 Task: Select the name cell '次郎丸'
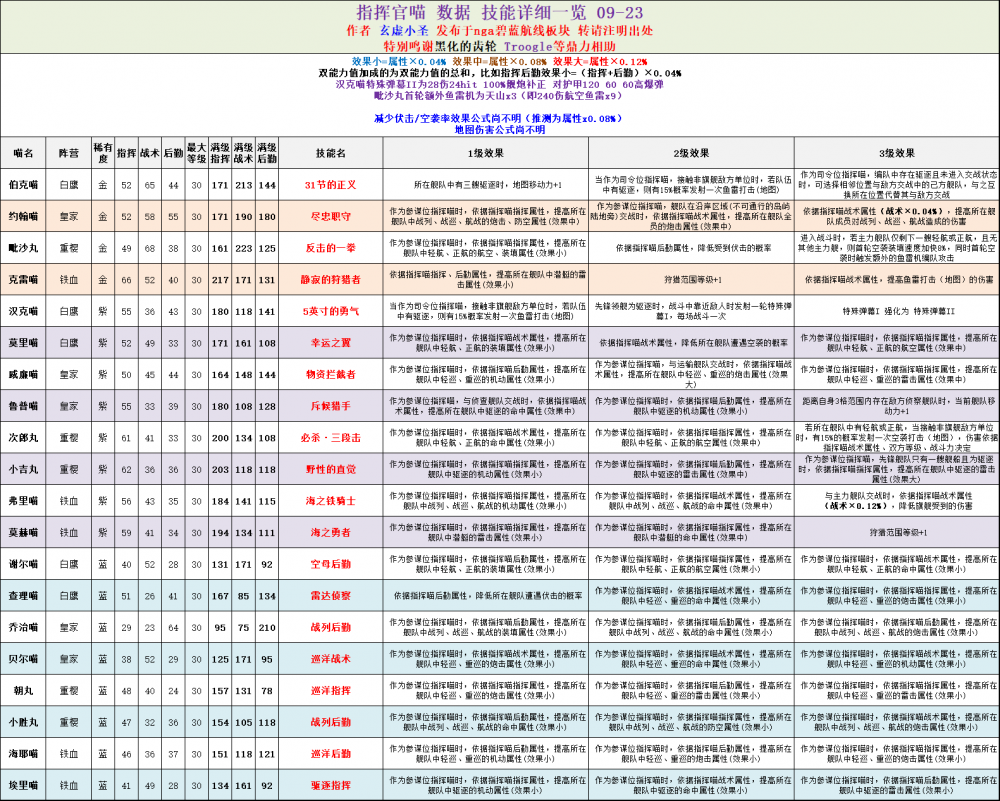[23, 438]
